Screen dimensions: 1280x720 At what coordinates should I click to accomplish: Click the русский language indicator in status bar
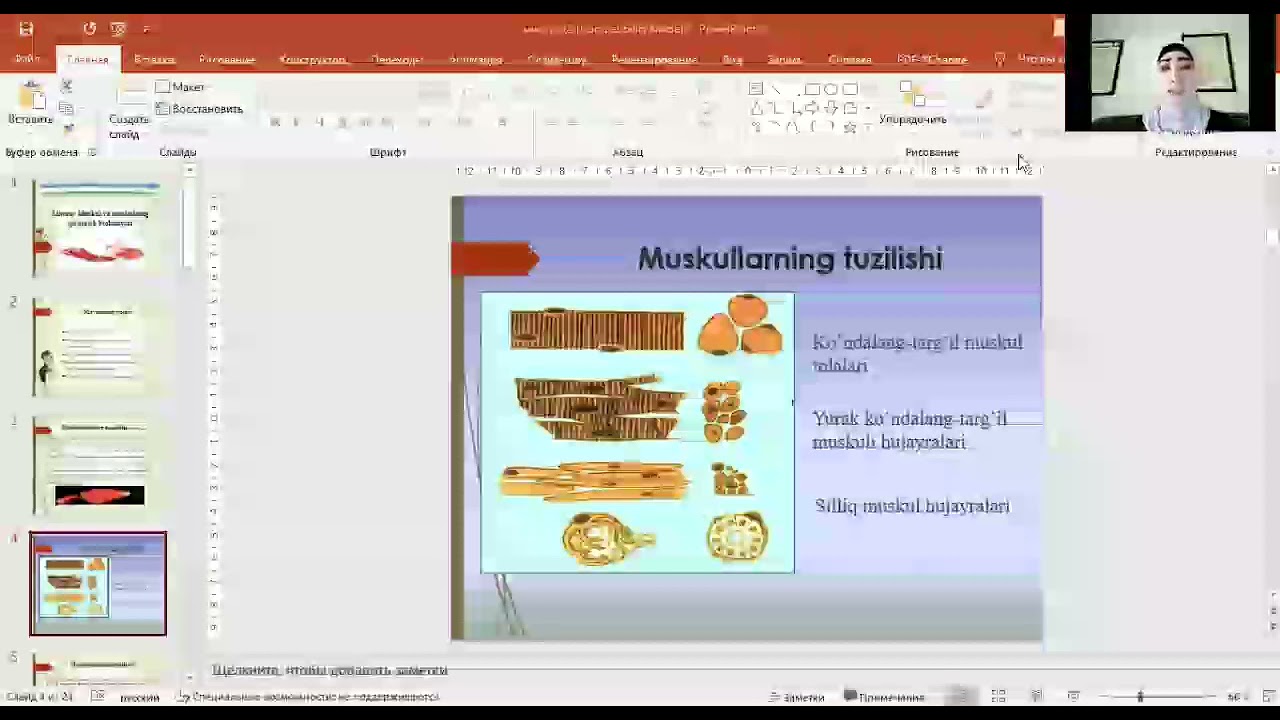(x=139, y=697)
